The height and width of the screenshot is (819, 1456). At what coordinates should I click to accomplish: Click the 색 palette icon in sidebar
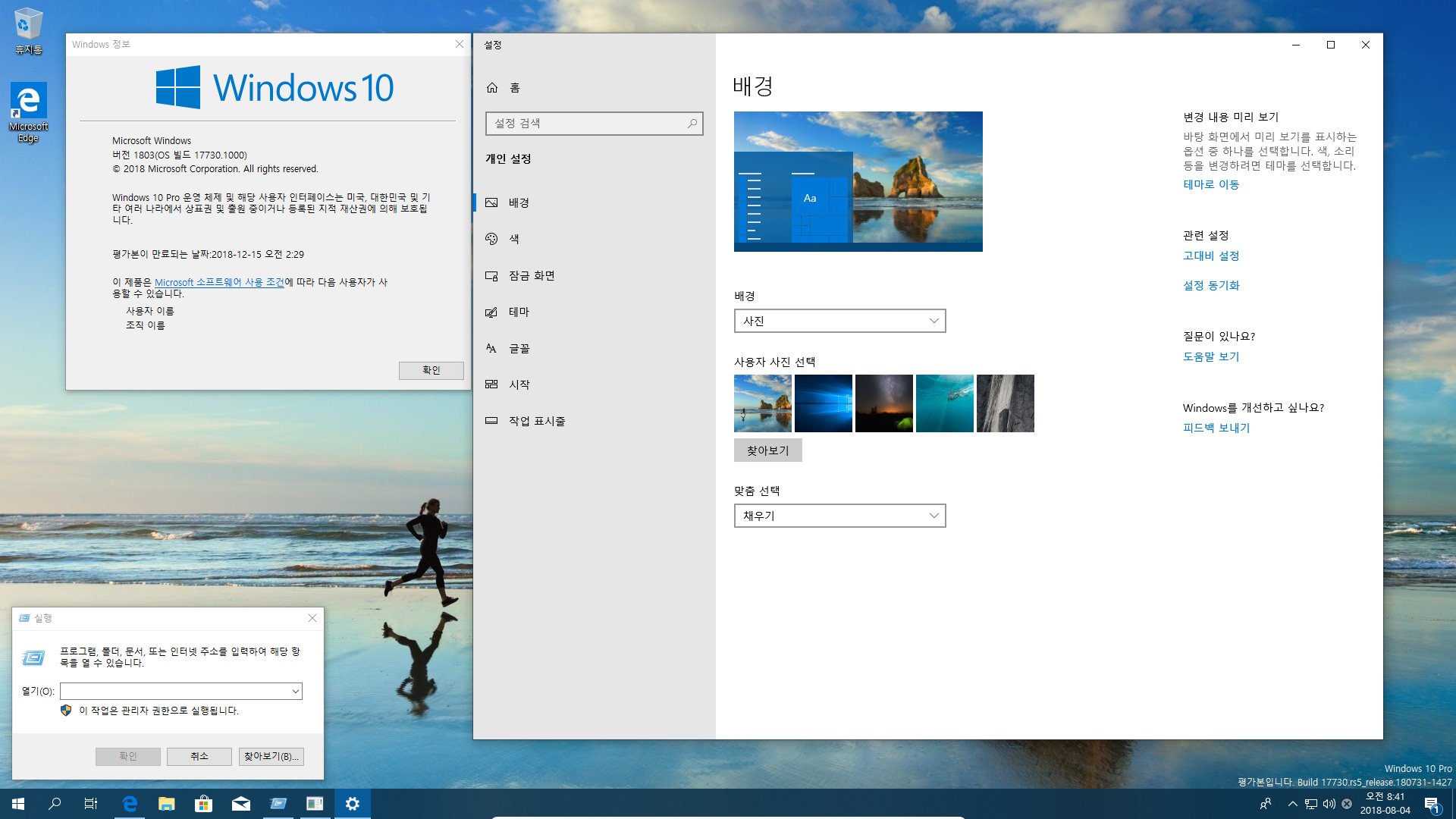(x=491, y=239)
